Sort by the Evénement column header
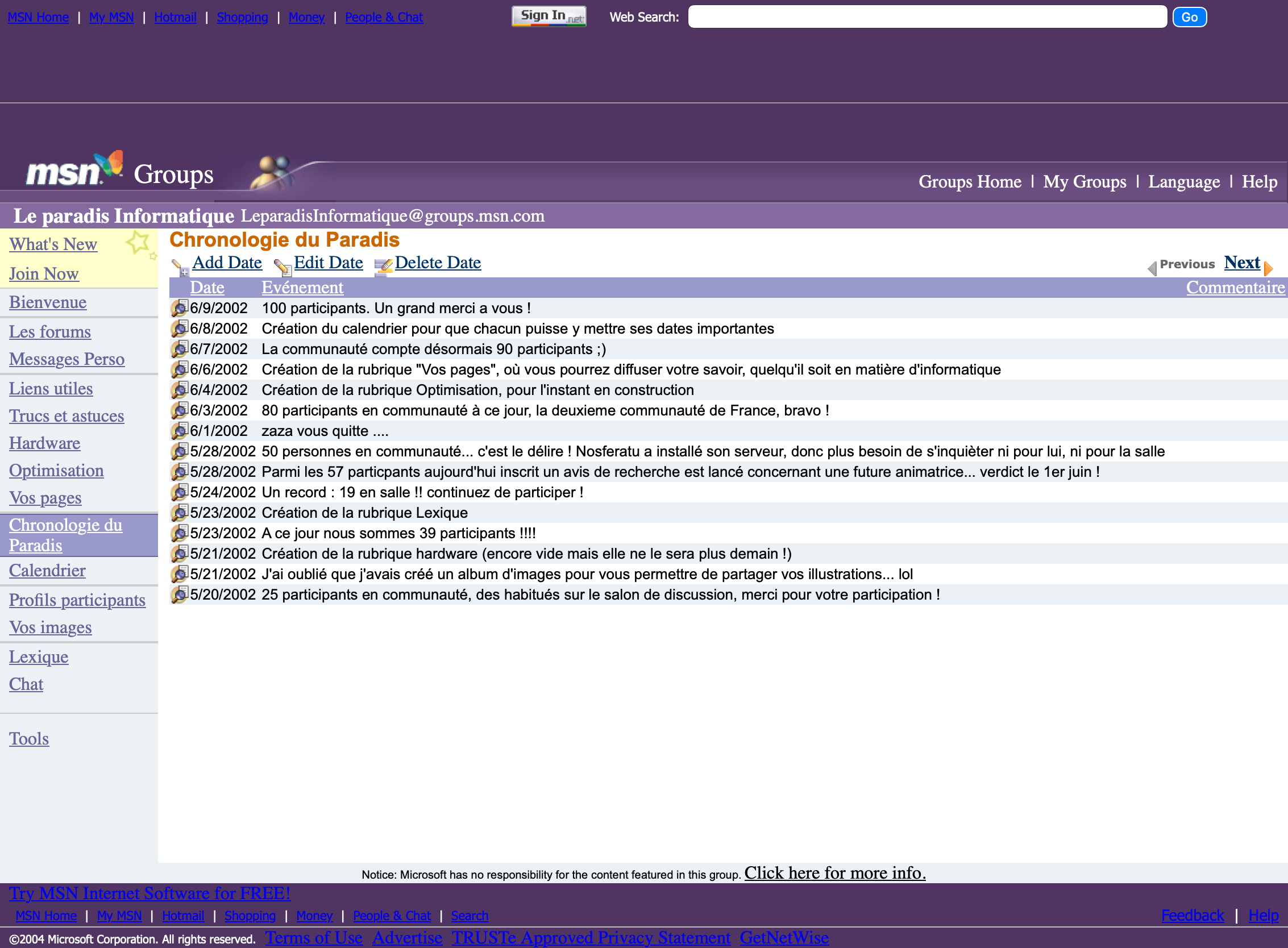The width and height of the screenshot is (1288, 948). [302, 288]
